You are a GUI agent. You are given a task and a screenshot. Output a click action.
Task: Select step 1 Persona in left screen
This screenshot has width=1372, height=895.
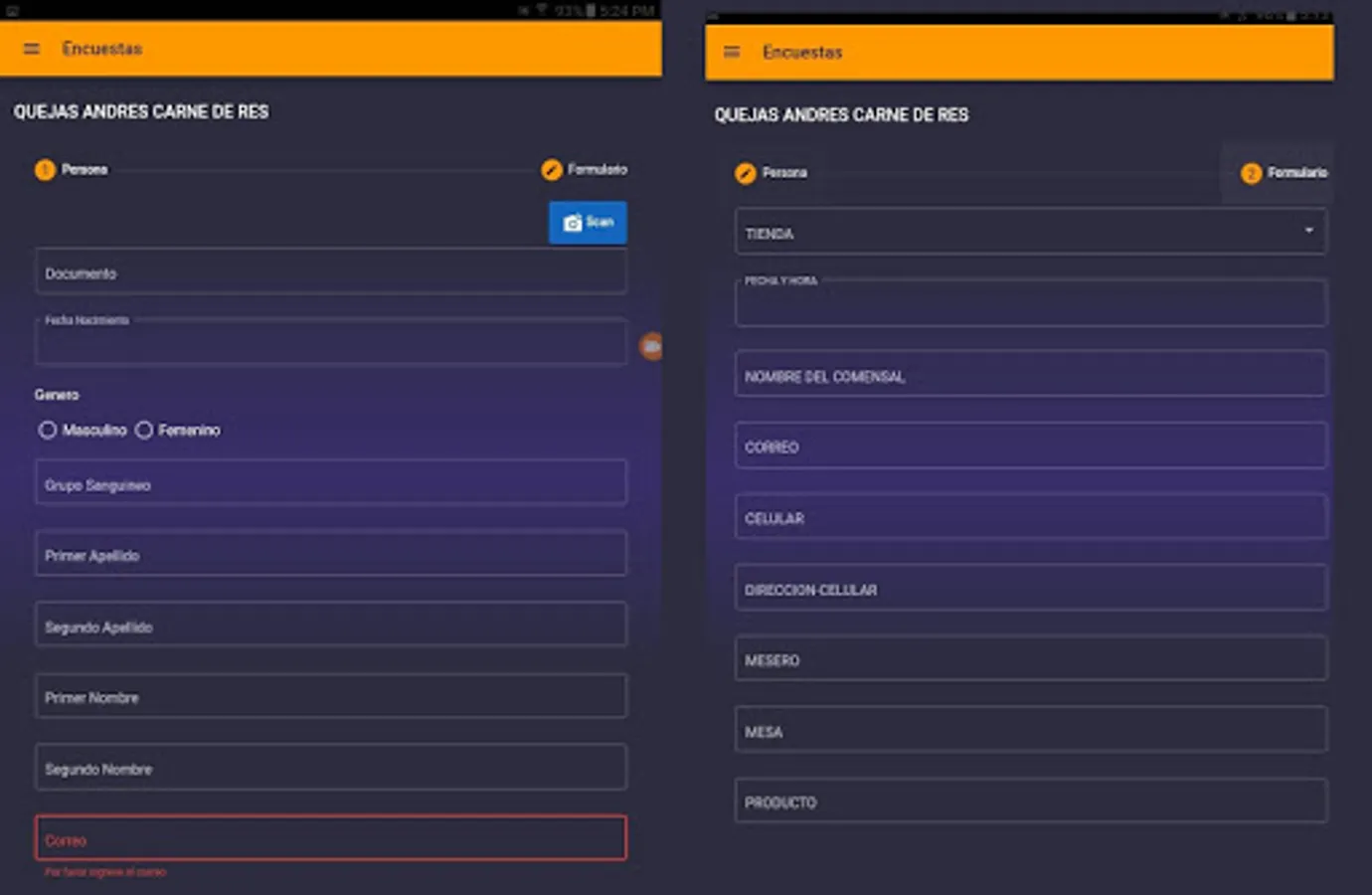[x=71, y=170]
